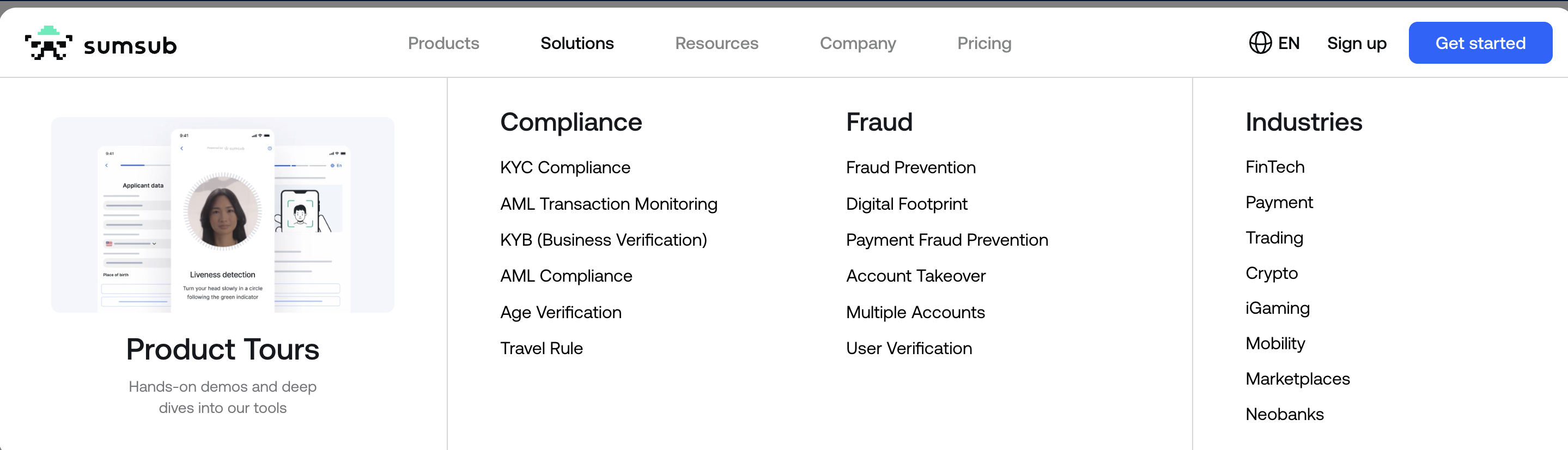Open the Travel Rule page
This screenshot has height=450, width=1568.
(541, 348)
